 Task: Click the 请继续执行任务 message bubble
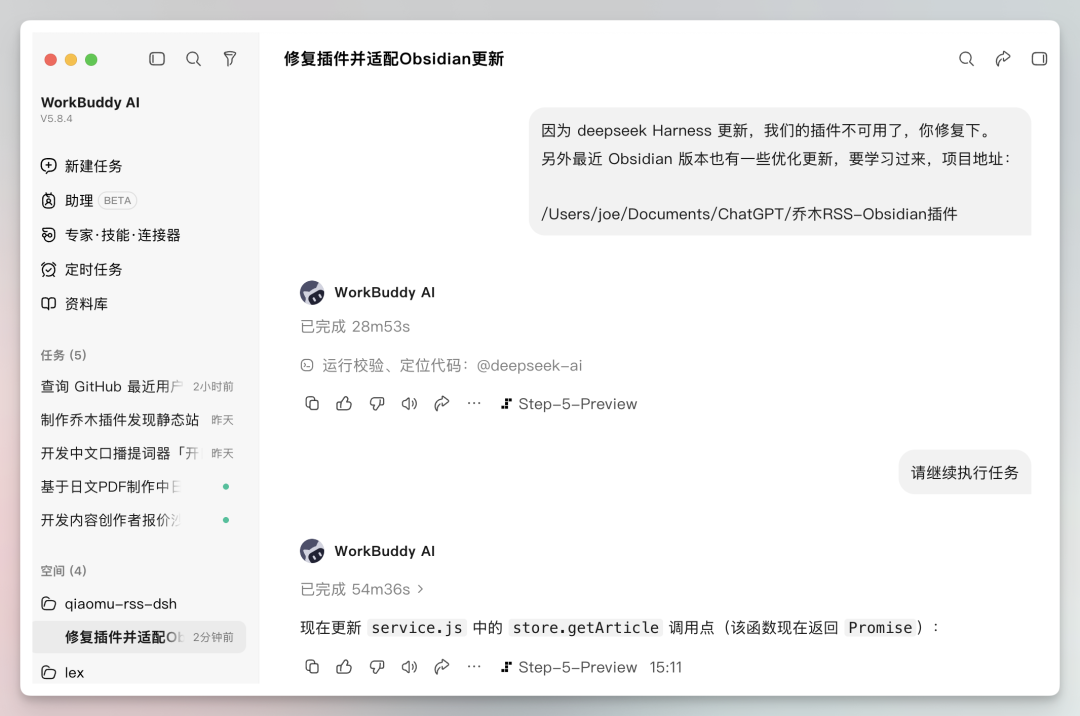(964, 472)
